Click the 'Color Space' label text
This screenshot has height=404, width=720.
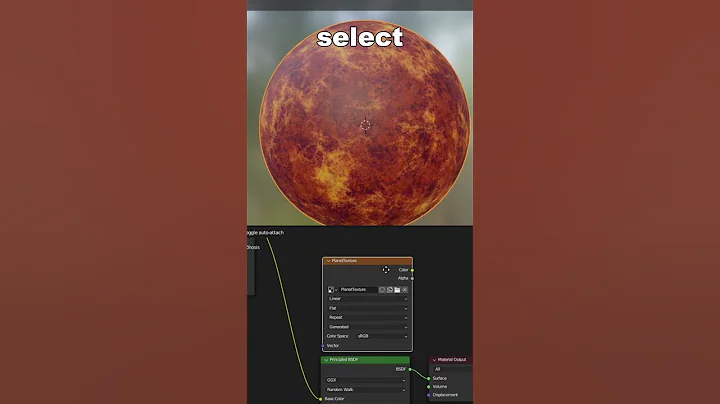[x=338, y=336]
